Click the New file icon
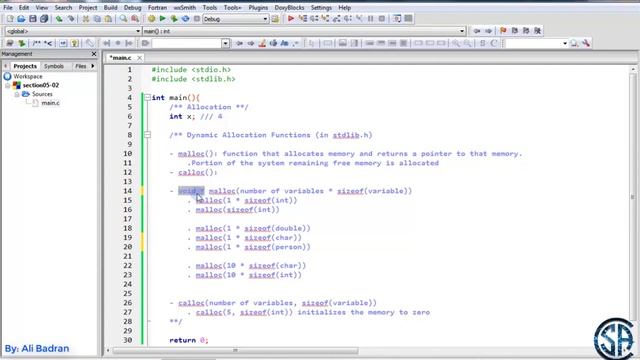The width and height of the screenshot is (640, 360). click(x=10, y=19)
